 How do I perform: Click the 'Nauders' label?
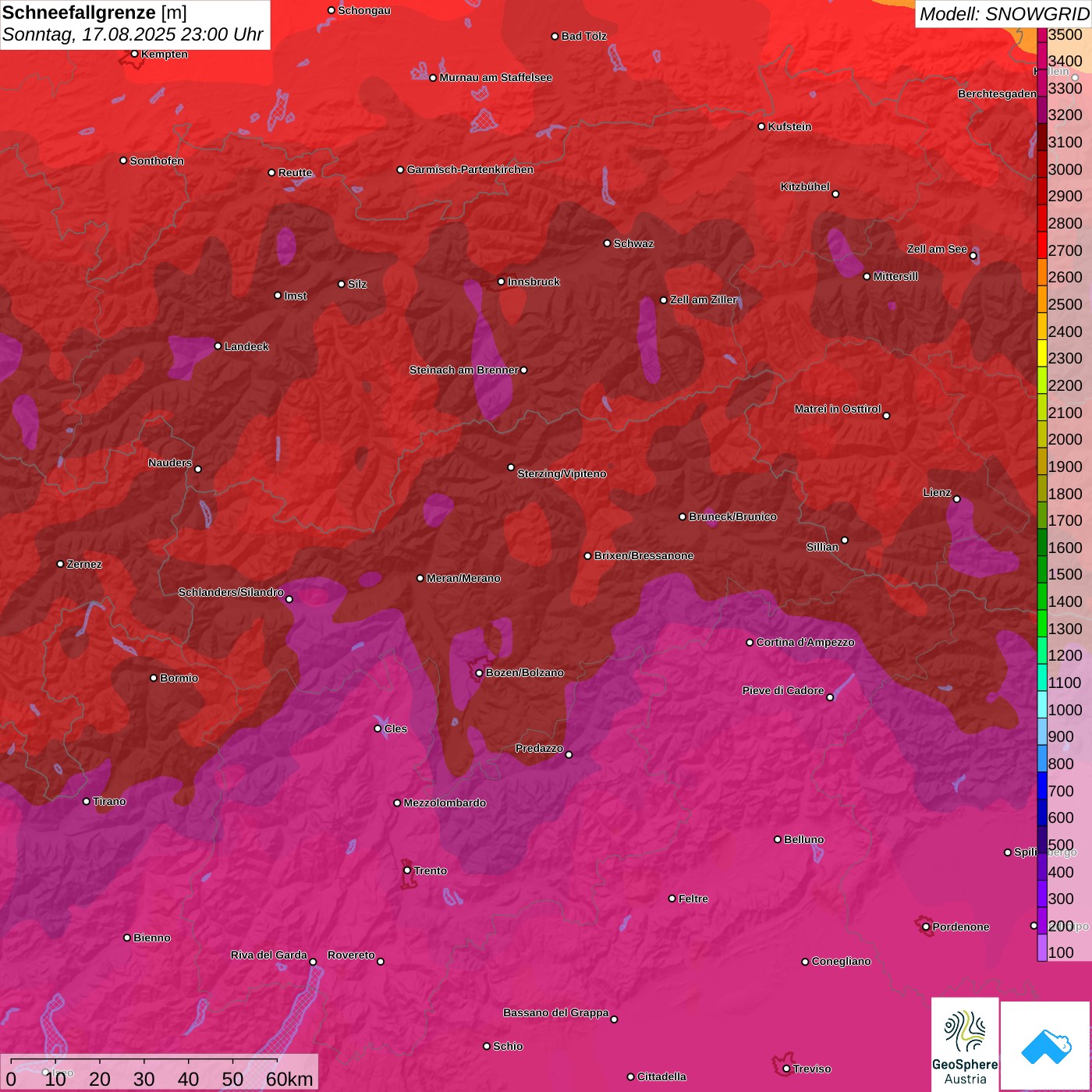[x=170, y=463]
